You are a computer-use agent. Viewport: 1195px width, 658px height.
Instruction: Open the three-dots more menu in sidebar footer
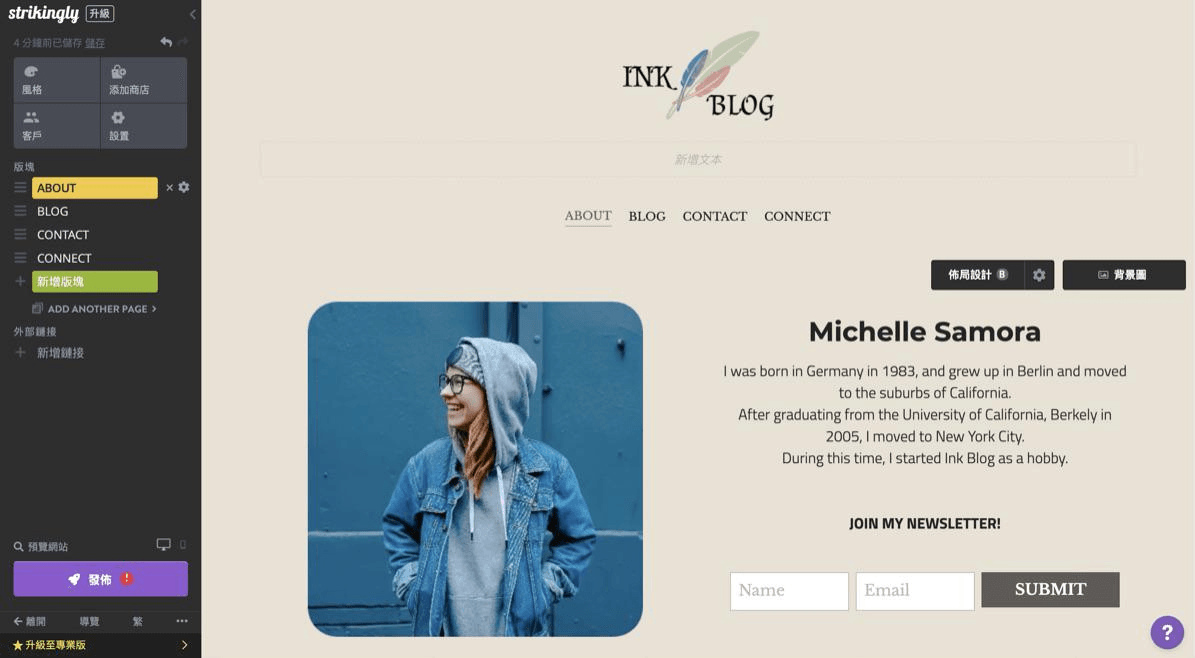(181, 621)
